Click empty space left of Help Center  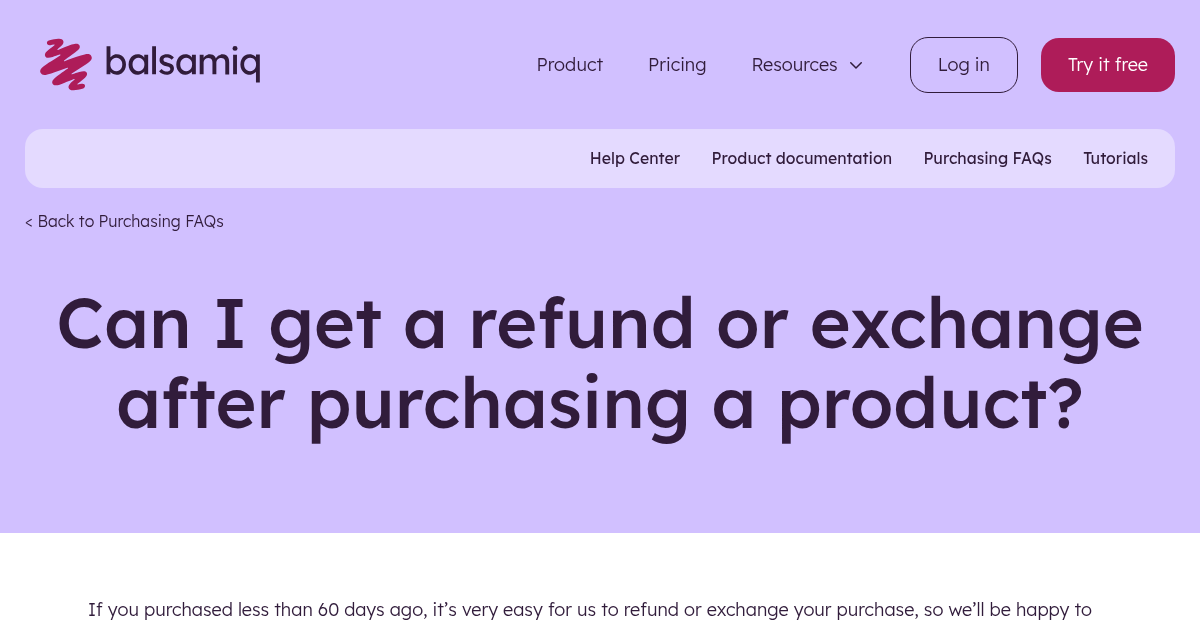[300, 158]
